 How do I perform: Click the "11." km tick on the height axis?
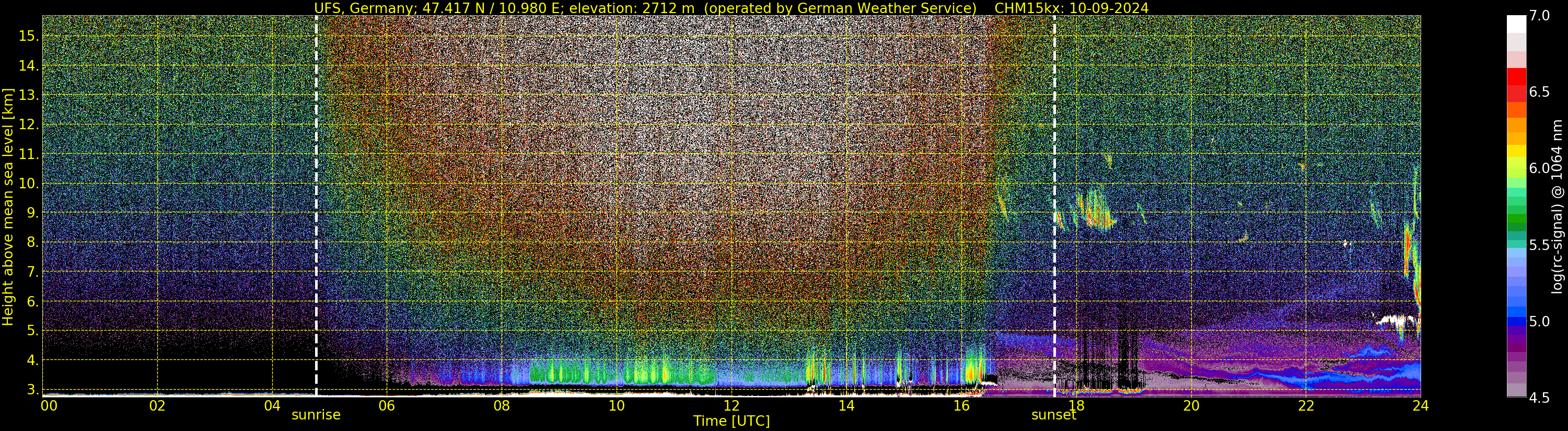(28, 154)
